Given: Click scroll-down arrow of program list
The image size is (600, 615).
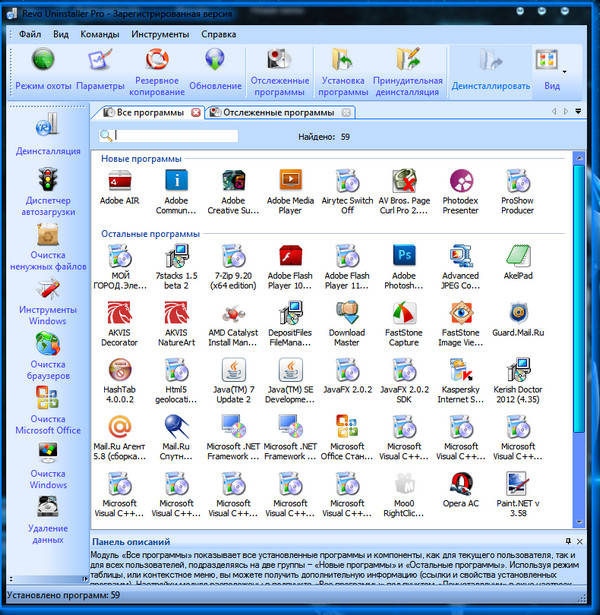Looking at the screenshot, I should [x=579, y=522].
